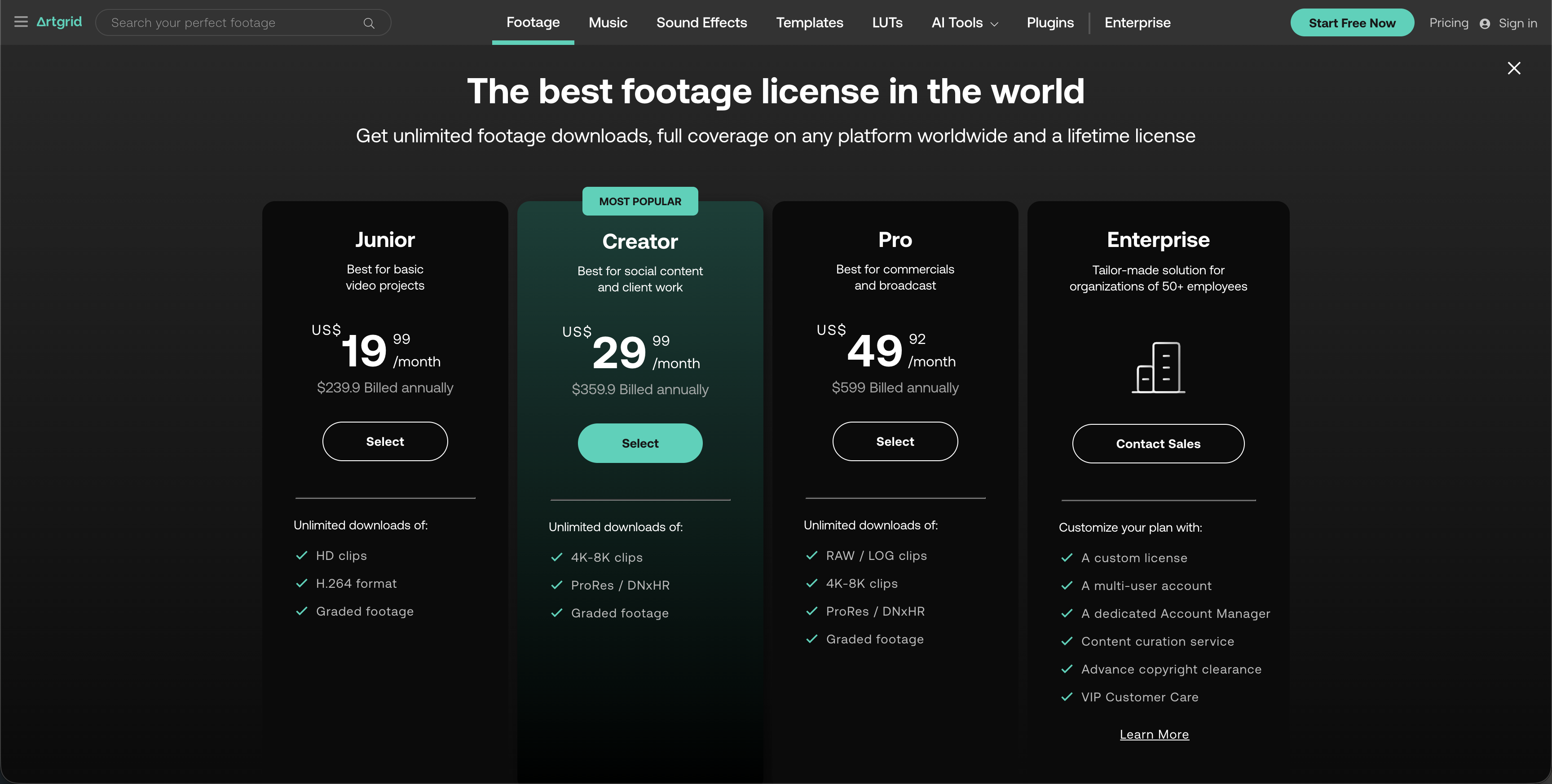The image size is (1552, 784).
Task: Open the Enterprise nav item
Action: (1138, 22)
